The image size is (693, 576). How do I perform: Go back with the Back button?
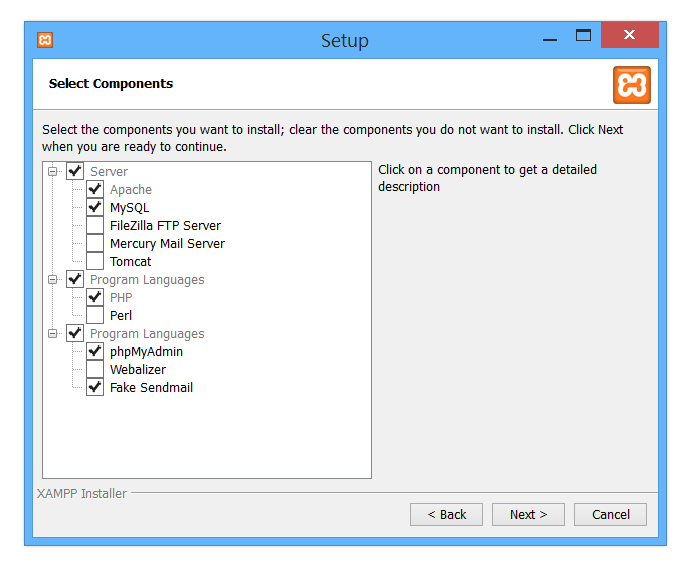pyautogui.click(x=447, y=514)
